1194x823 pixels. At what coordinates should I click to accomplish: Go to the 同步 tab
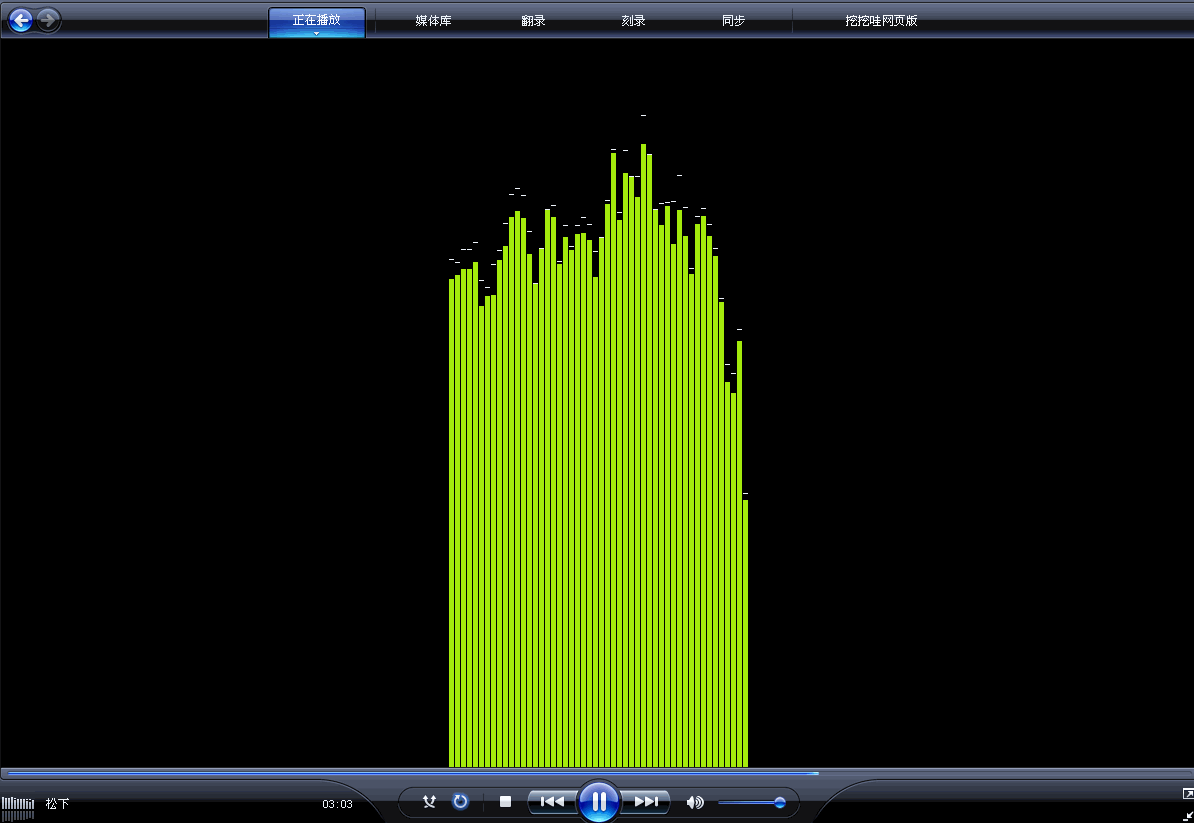733,21
